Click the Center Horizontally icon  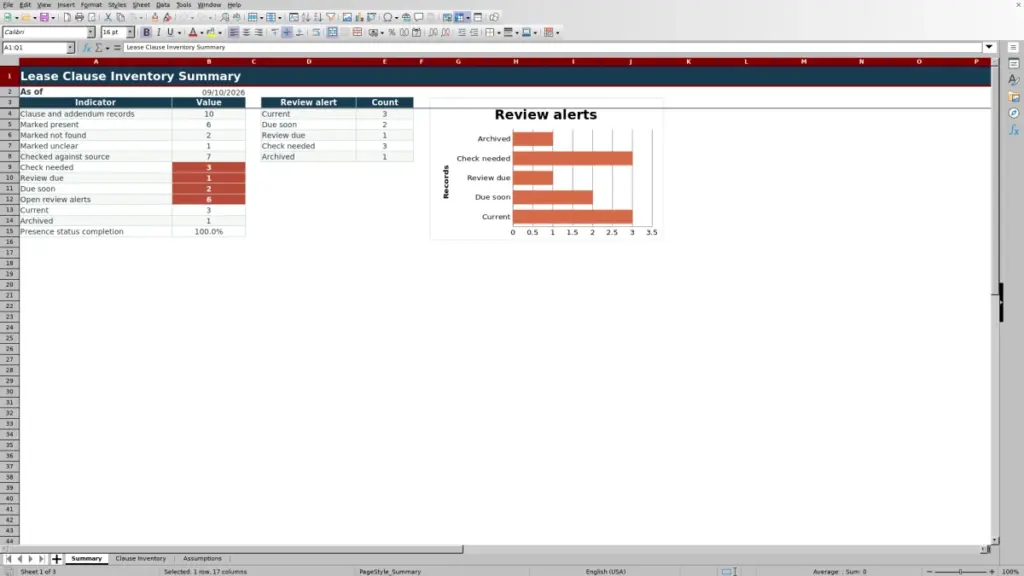[246, 32]
